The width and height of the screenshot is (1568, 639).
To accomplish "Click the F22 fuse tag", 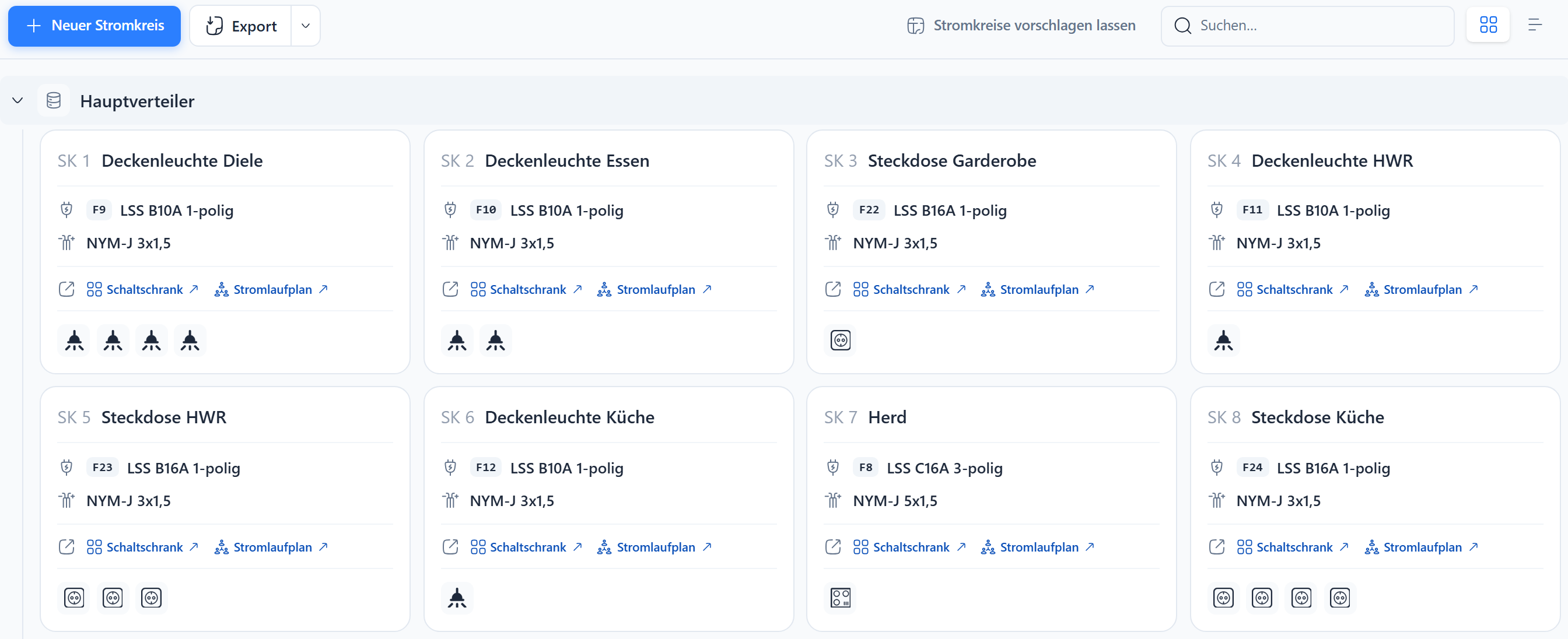I will click(869, 210).
